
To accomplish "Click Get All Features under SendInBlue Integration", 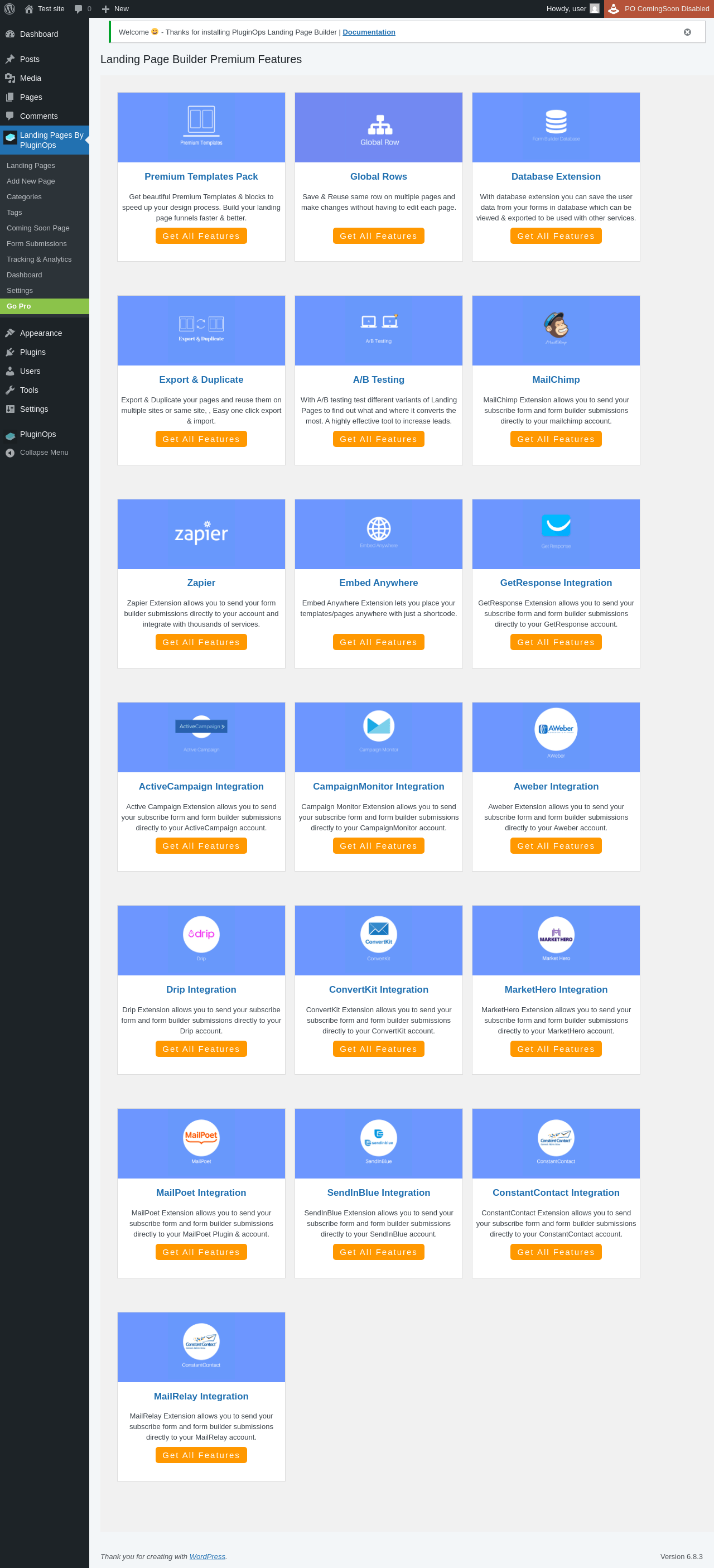I will point(379,1252).
